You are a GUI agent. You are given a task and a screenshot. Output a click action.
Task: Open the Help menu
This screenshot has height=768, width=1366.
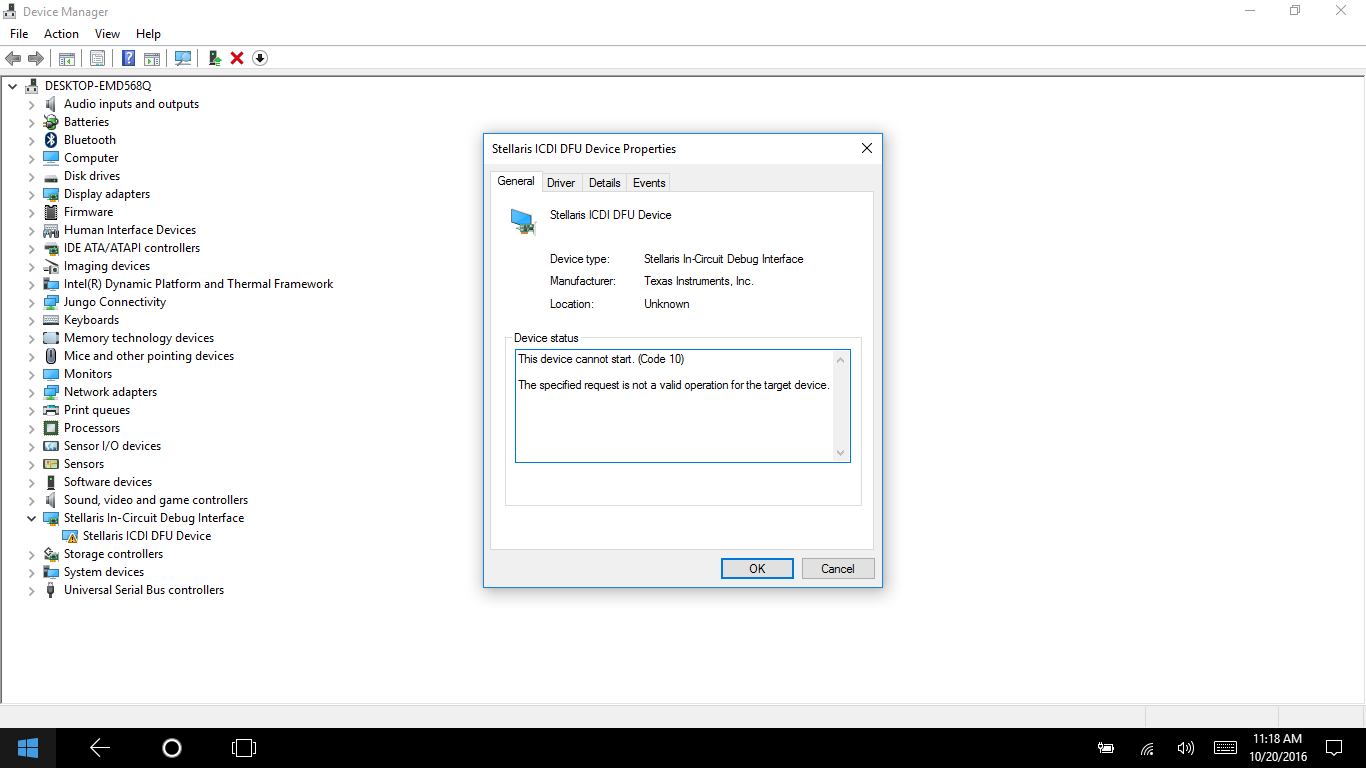148,34
